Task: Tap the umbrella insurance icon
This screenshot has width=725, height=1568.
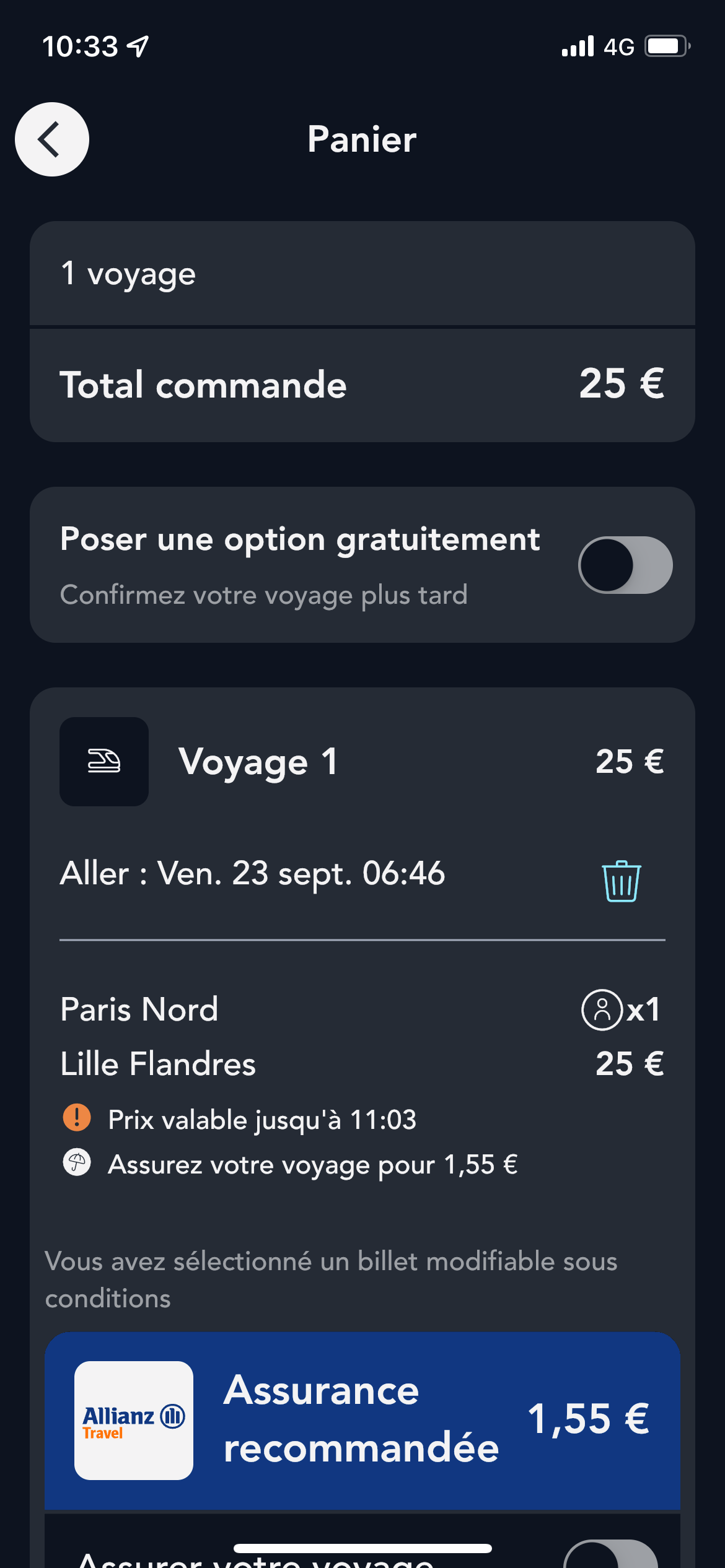Action: 77,1162
